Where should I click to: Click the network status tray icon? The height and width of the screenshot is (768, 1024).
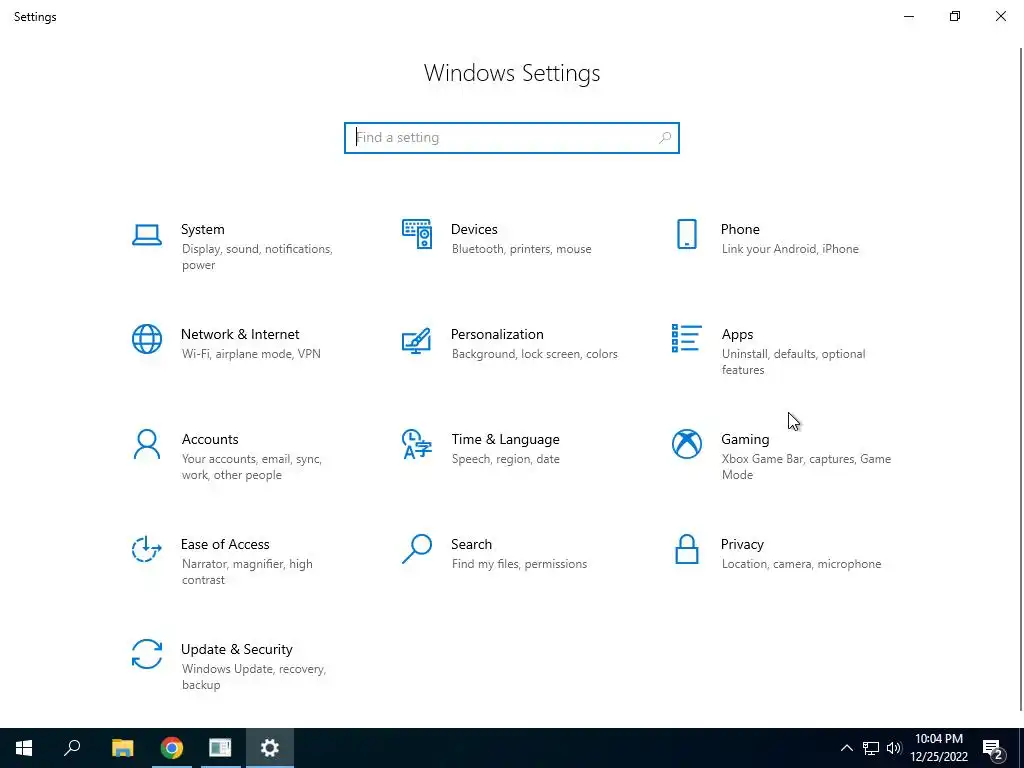pos(871,748)
